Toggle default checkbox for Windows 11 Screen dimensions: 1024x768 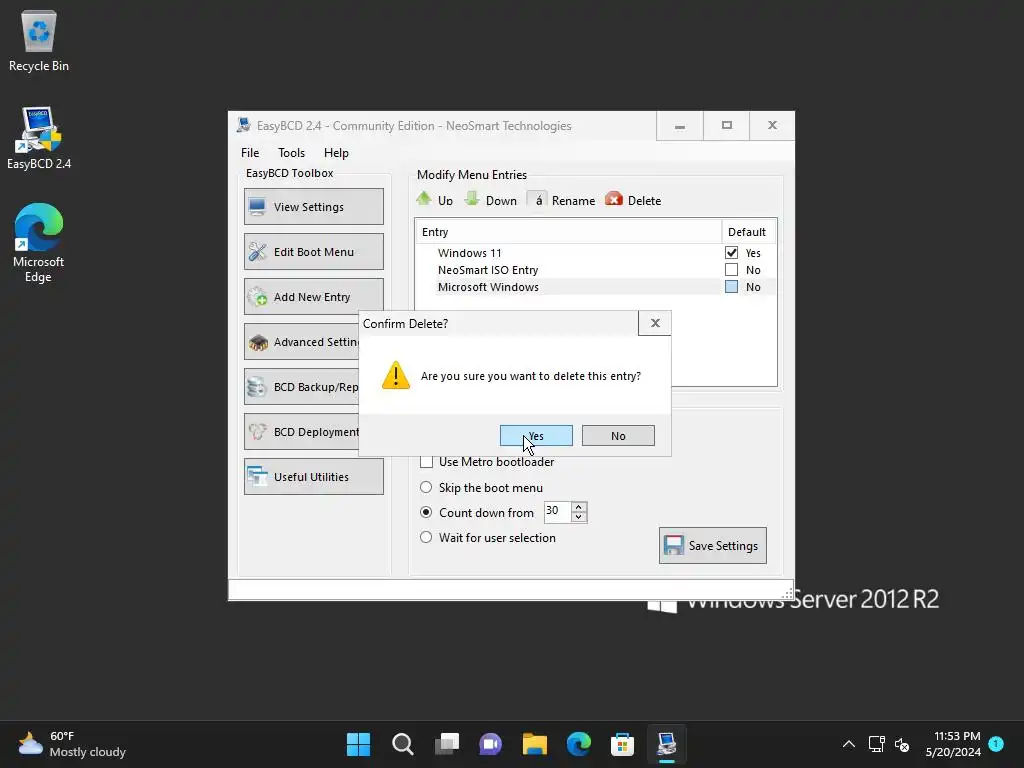[x=731, y=253]
